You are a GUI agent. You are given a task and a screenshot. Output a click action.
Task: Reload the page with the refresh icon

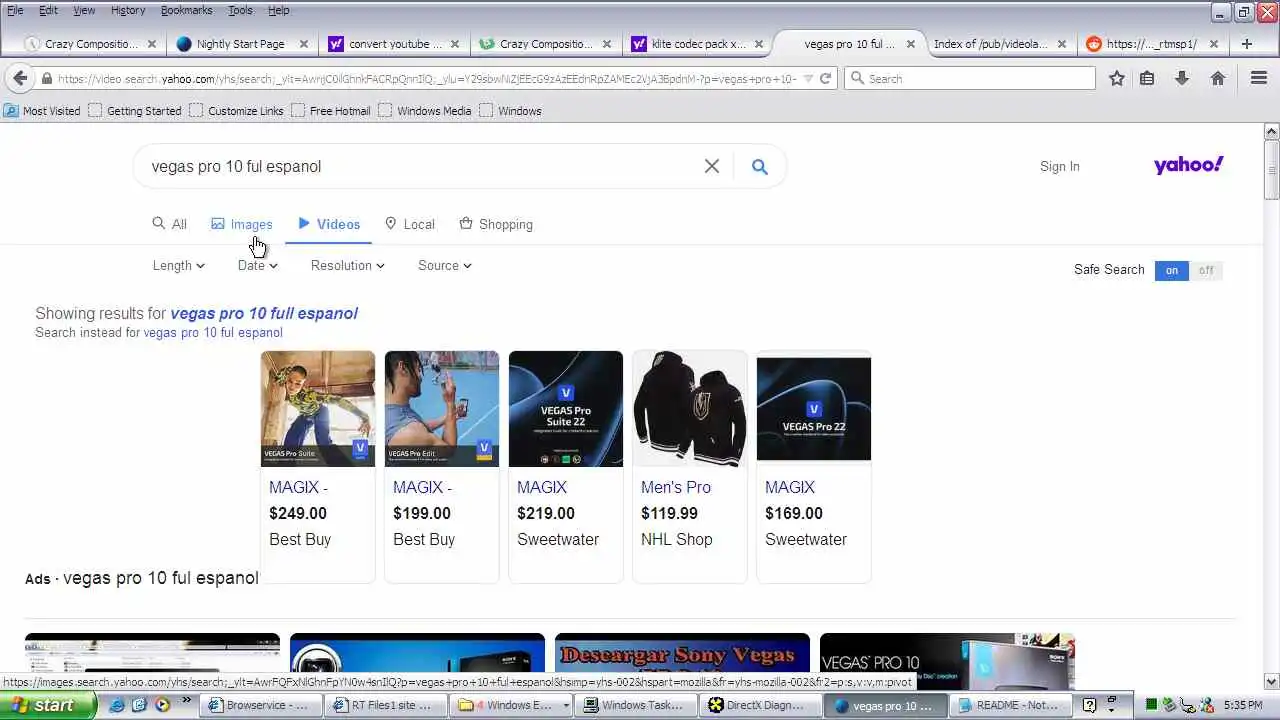(x=825, y=78)
